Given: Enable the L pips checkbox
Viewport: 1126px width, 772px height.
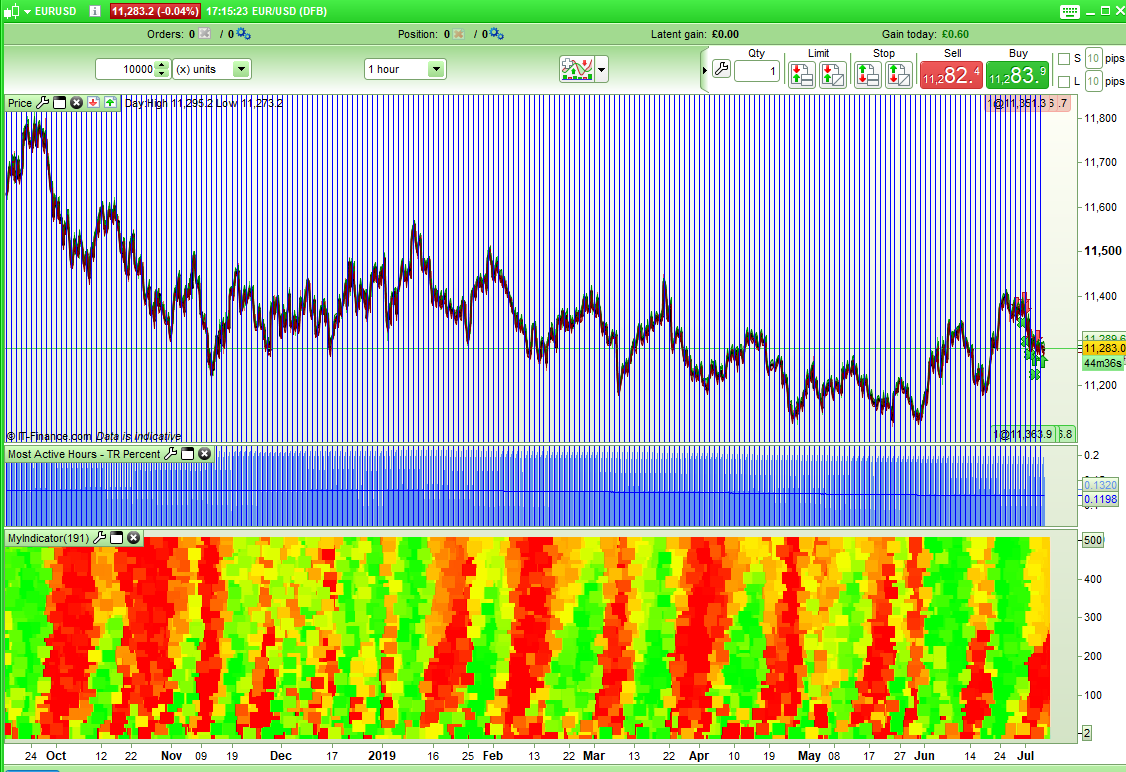Looking at the screenshot, I should [x=1062, y=80].
